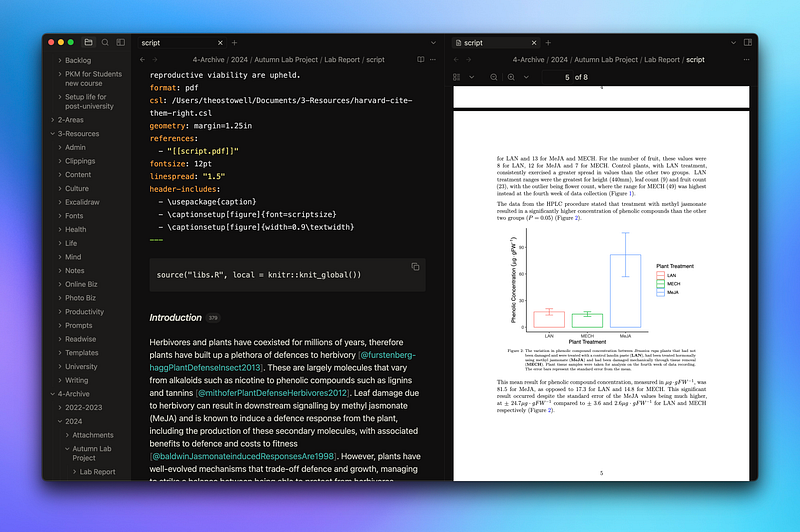Expand the 2022-2023 folder
This screenshot has width=800, height=532.
coord(83,408)
